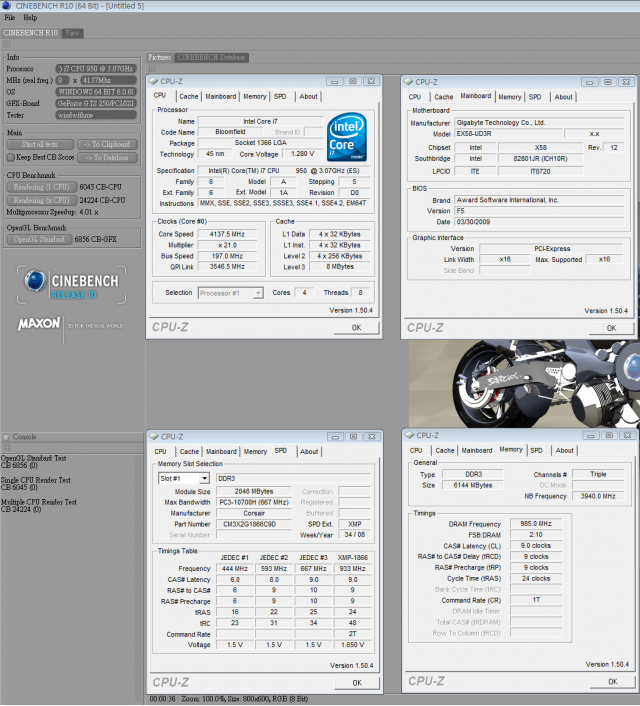Click the To Clipboard button

pos(107,145)
